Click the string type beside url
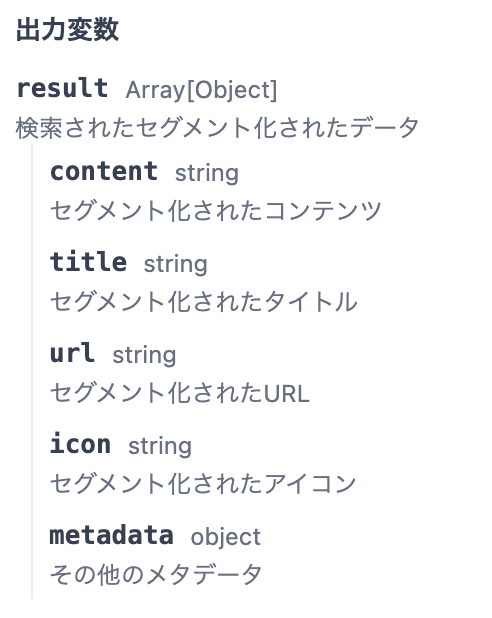 point(144,355)
